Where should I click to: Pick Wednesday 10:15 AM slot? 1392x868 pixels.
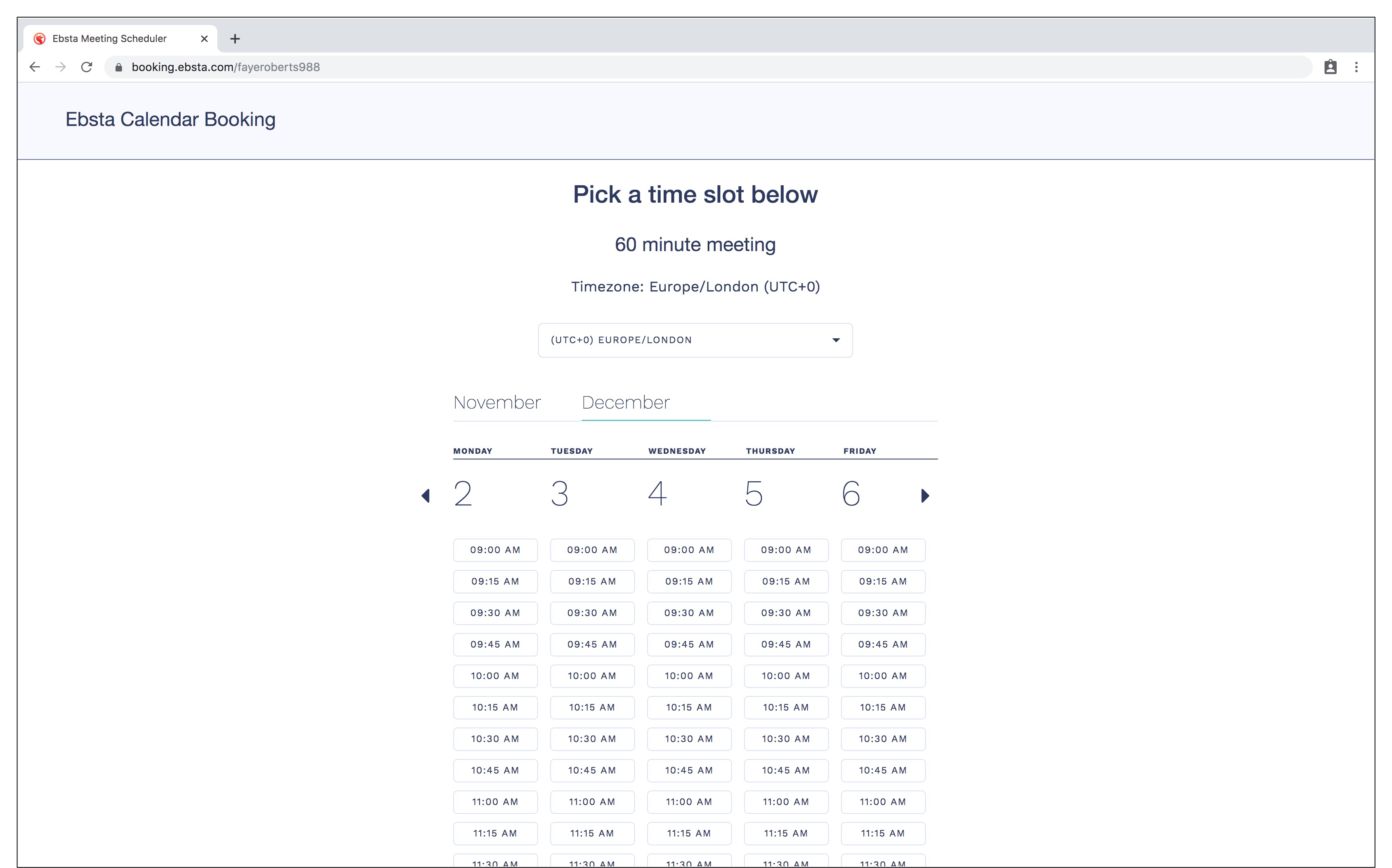click(689, 707)
